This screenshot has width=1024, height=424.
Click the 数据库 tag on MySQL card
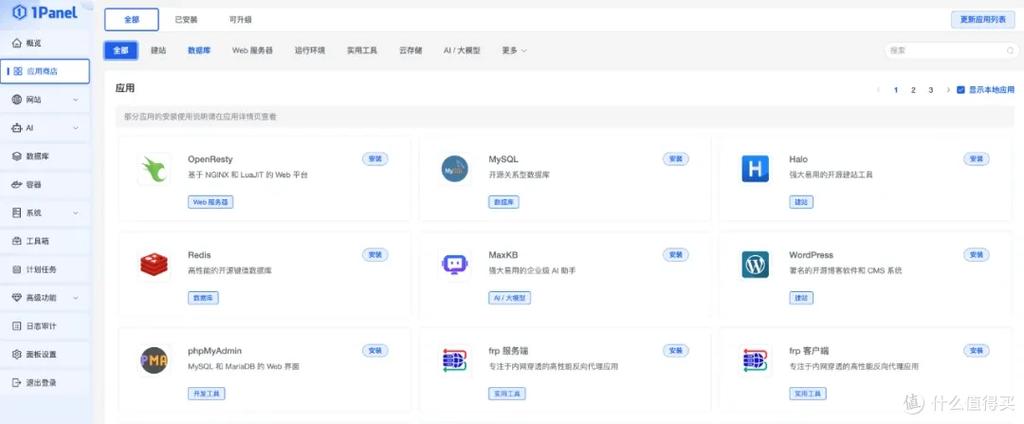point(504,203)
